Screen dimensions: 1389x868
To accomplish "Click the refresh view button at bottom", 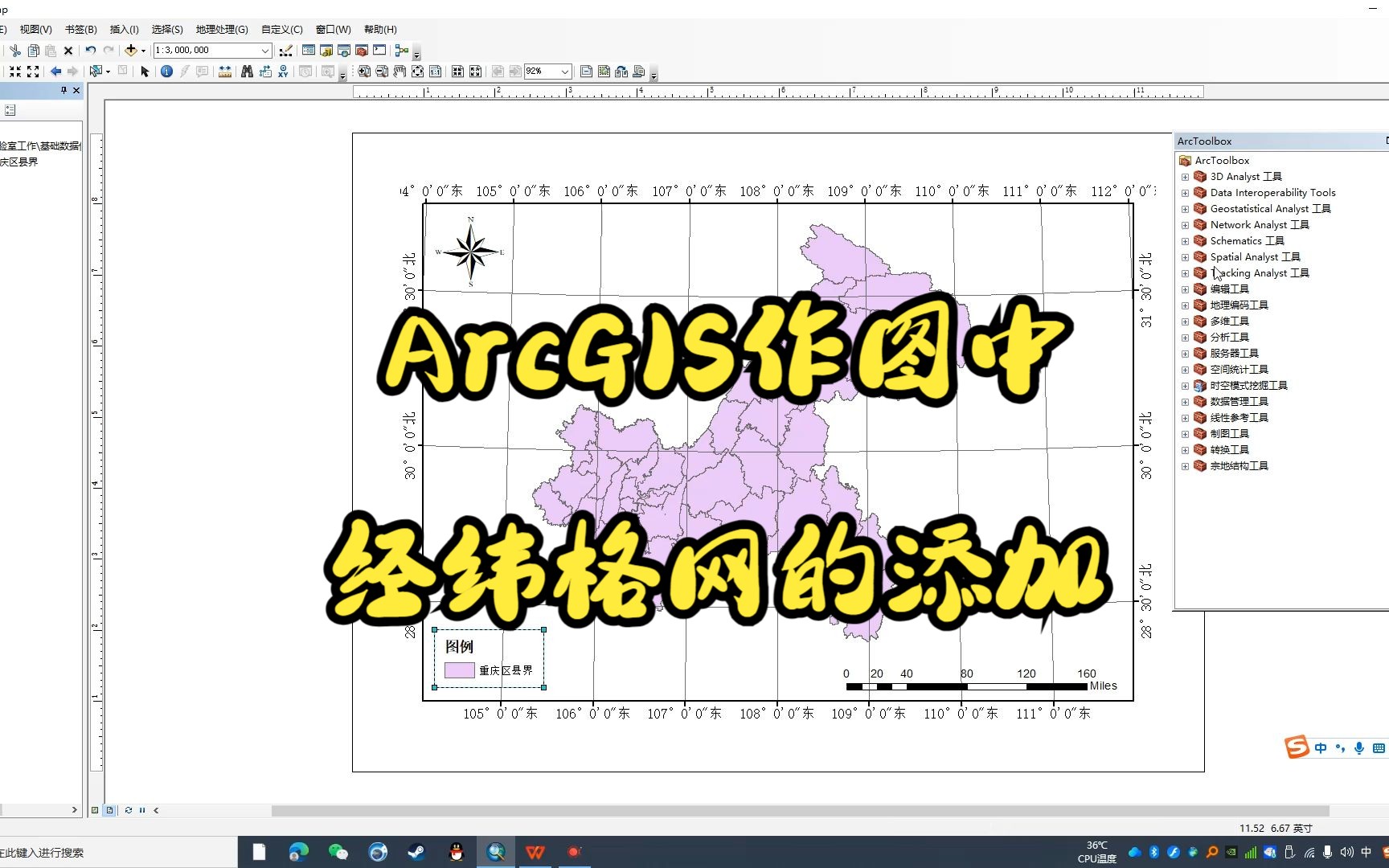I will pyautogui.click(x=129, y=810).
